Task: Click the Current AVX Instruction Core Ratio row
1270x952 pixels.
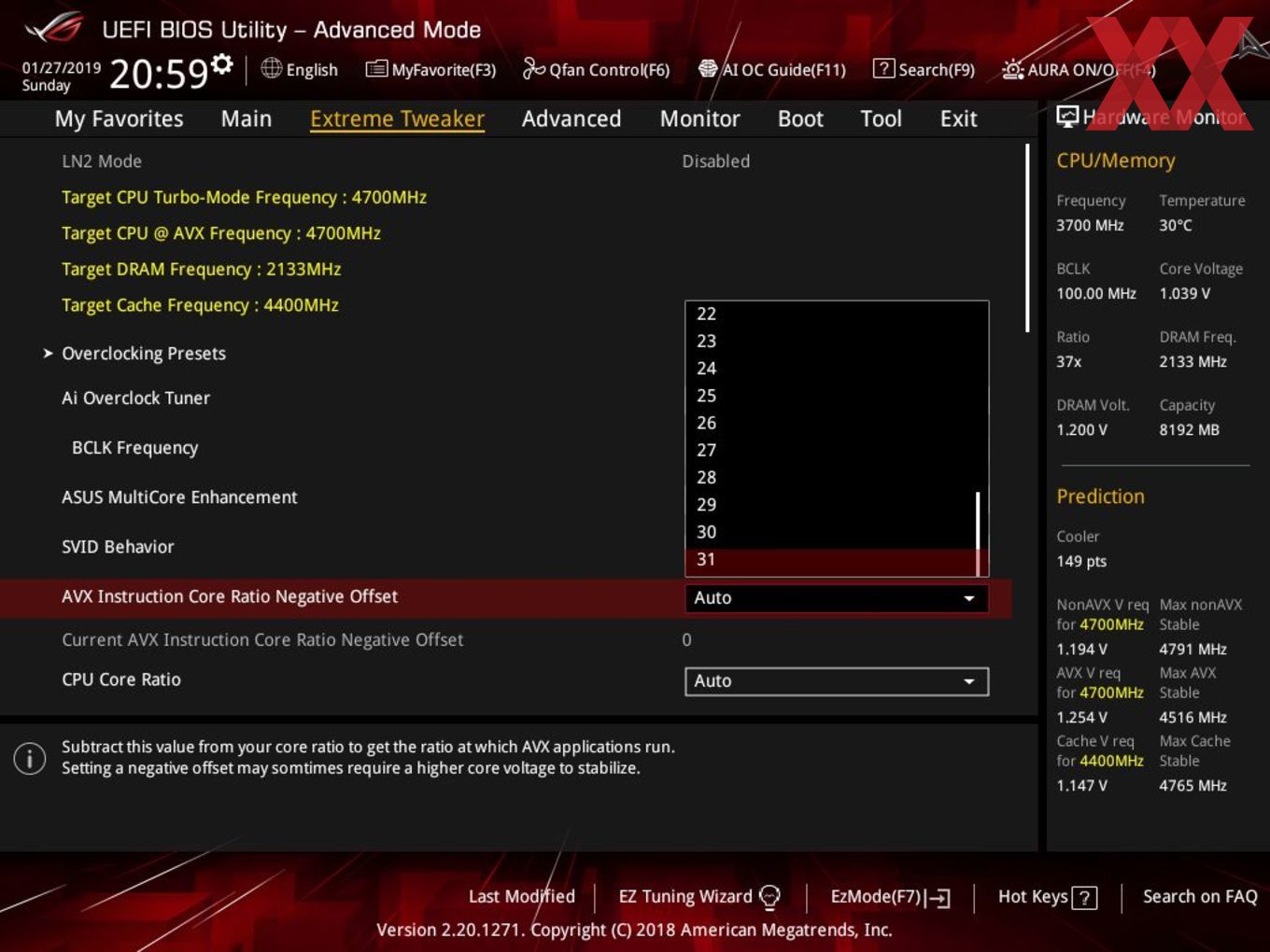Action: tap(504, 640)
